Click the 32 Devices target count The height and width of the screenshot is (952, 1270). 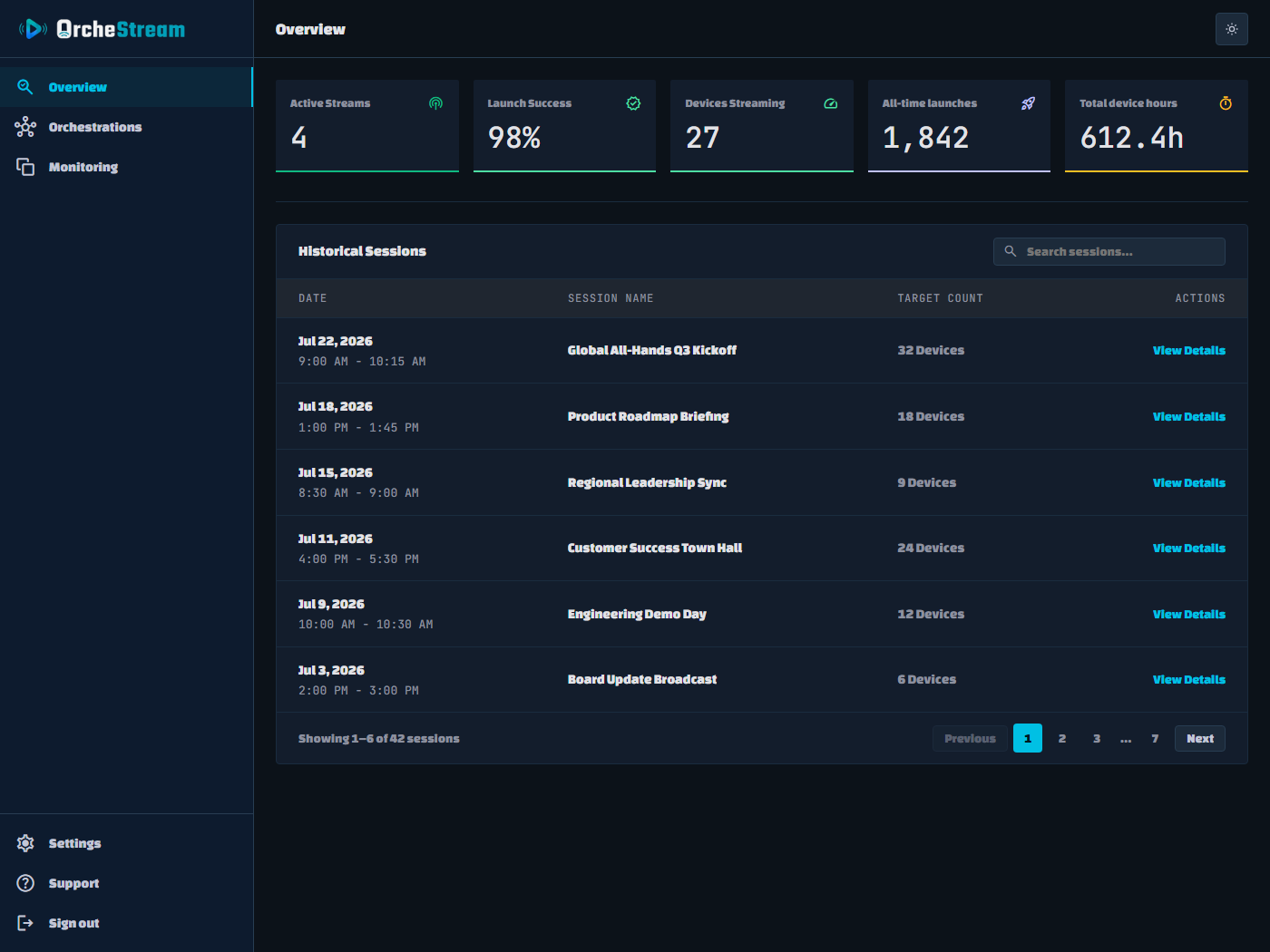tap(931, 351)
